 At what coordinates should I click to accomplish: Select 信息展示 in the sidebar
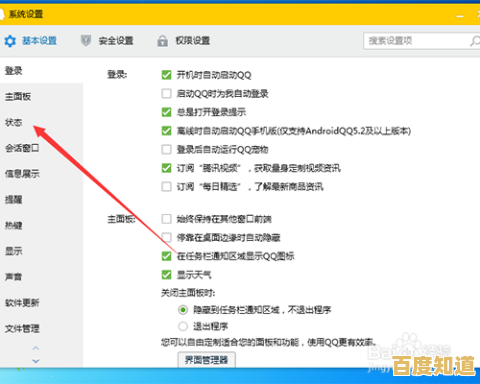pos(22,174)
